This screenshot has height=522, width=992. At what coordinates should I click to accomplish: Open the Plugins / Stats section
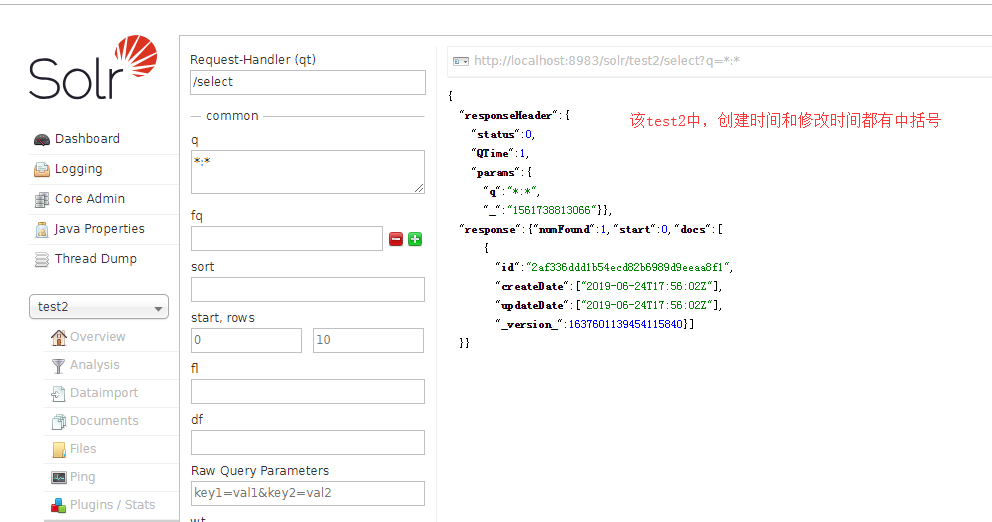click(x=112, y=504)
